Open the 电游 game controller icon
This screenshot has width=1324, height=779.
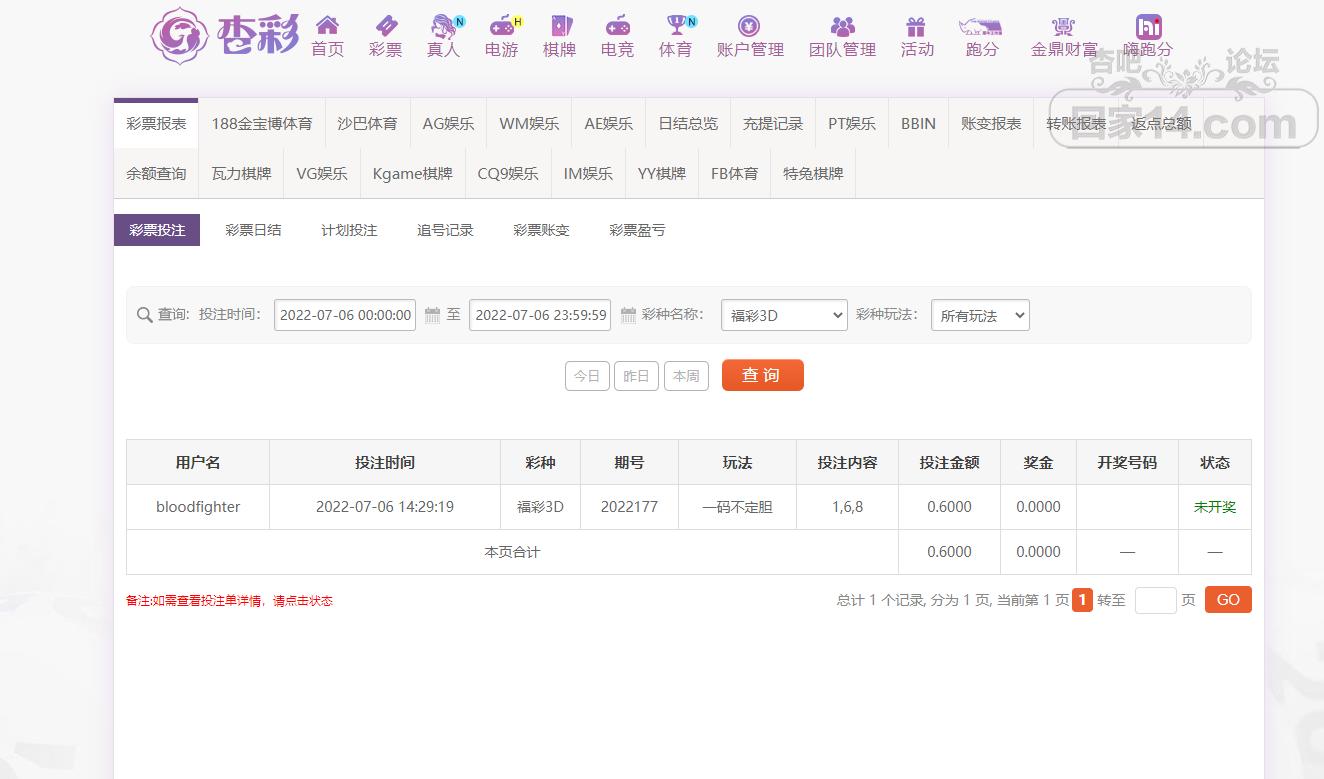tap(501, 26)
